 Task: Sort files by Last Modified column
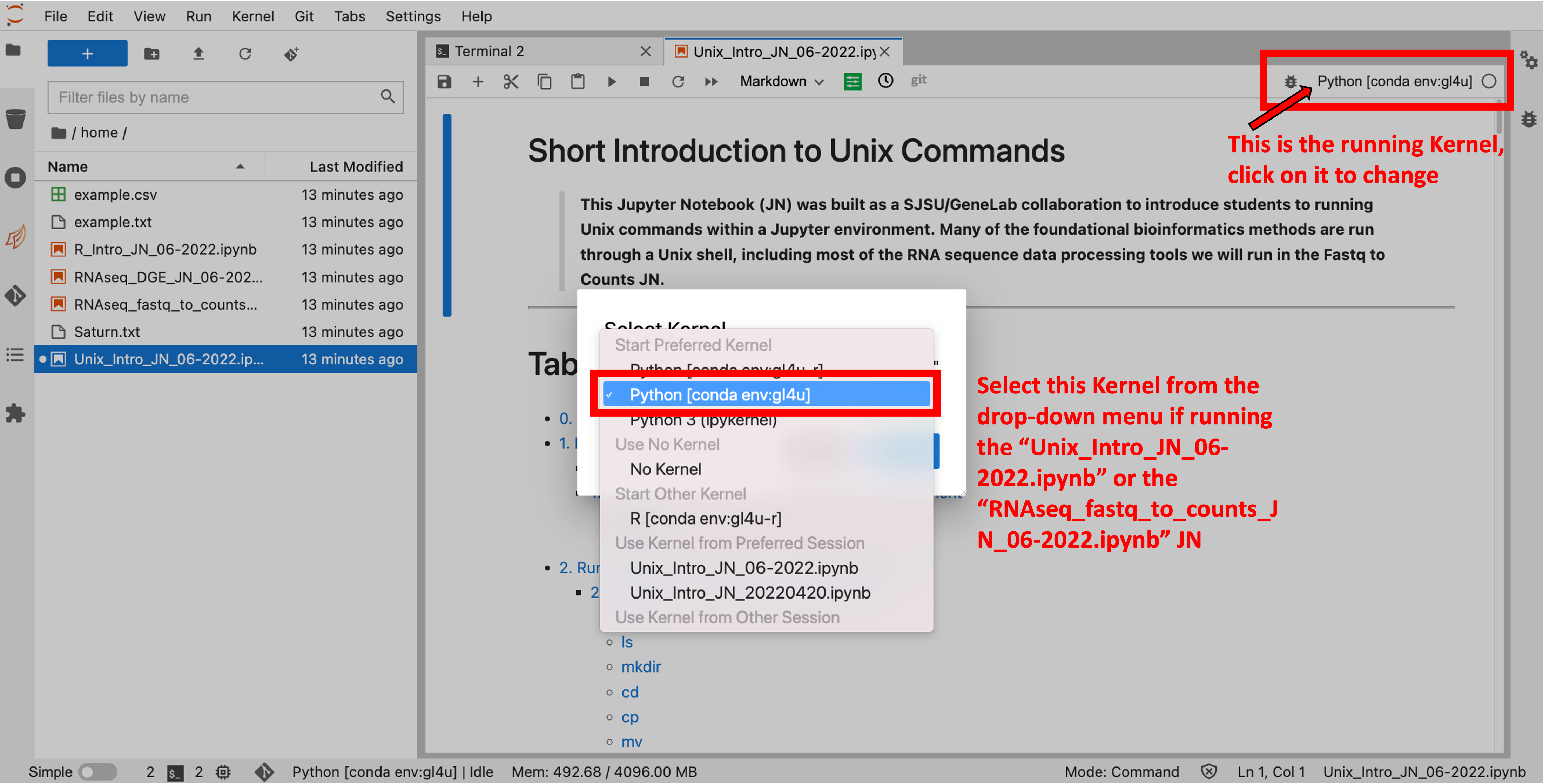342,167
